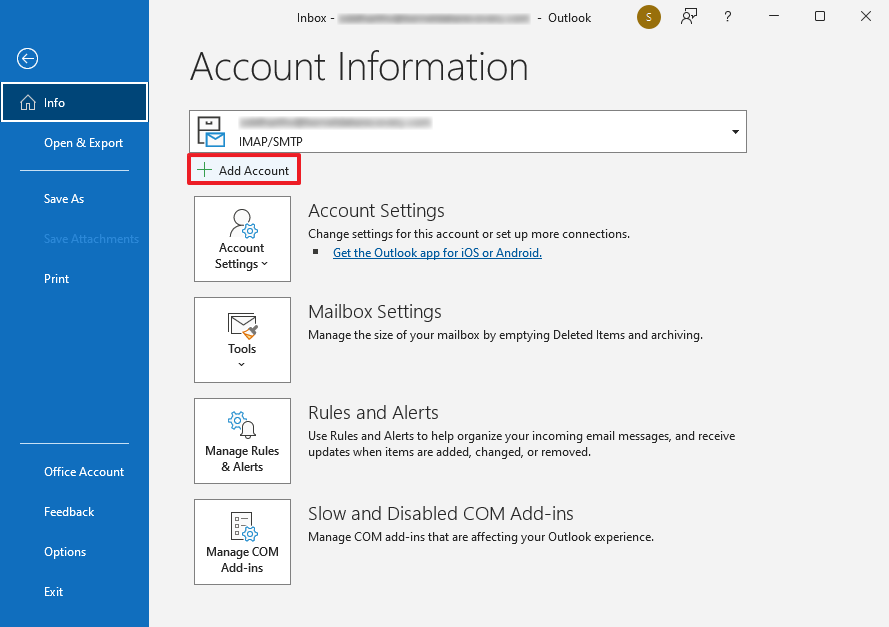Click the green plus icon beside Add Account
889x627 pixels.
point(204,170)
